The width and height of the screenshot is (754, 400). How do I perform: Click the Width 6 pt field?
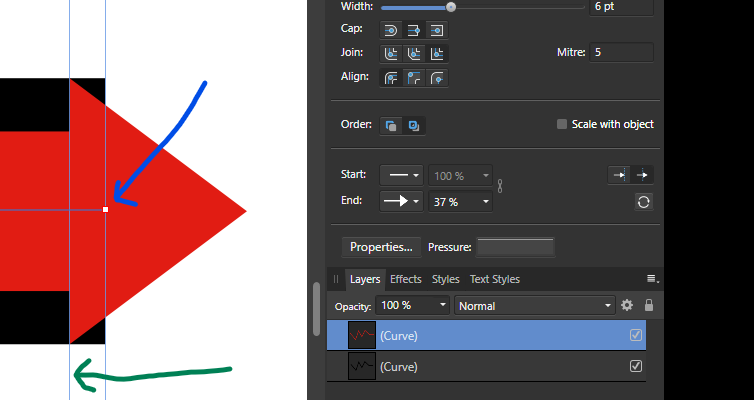tap(621, 7)
